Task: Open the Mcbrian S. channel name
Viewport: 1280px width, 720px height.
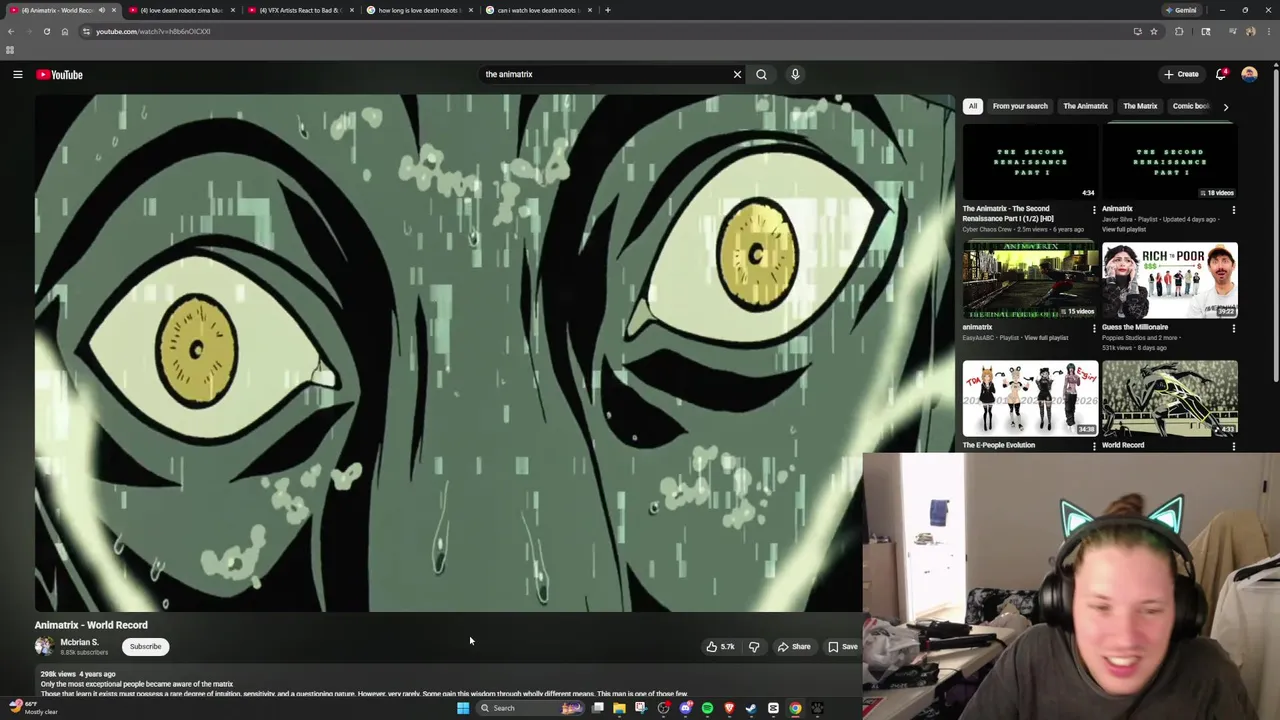Action: [x=79, y=642]
